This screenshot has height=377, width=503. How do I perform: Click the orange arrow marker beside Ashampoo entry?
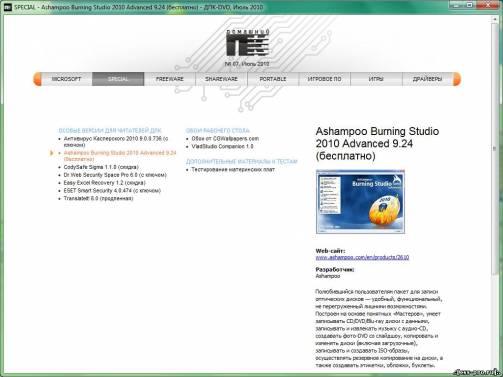(x=51, y=153)
